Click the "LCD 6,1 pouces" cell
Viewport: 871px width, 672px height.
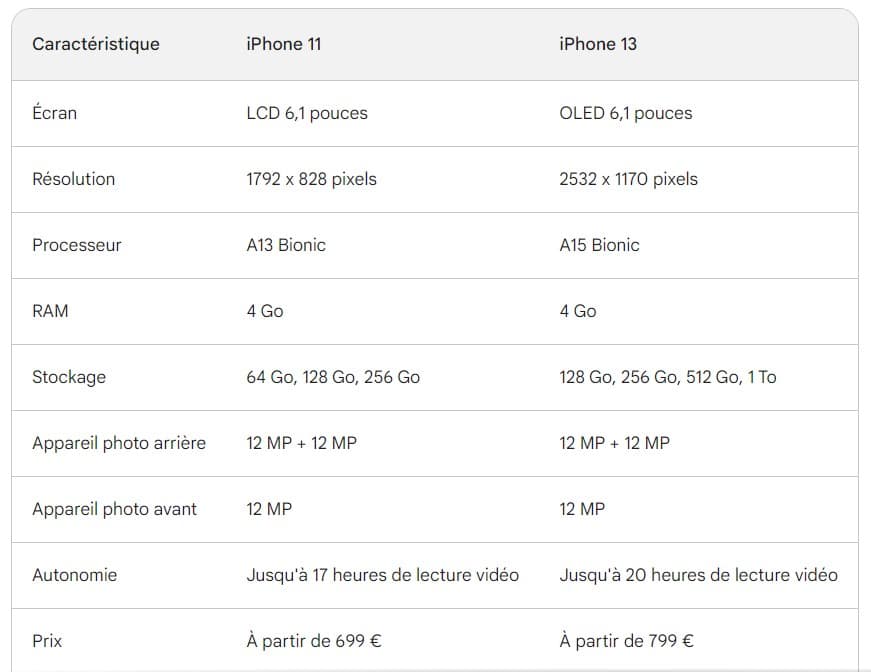307,113
